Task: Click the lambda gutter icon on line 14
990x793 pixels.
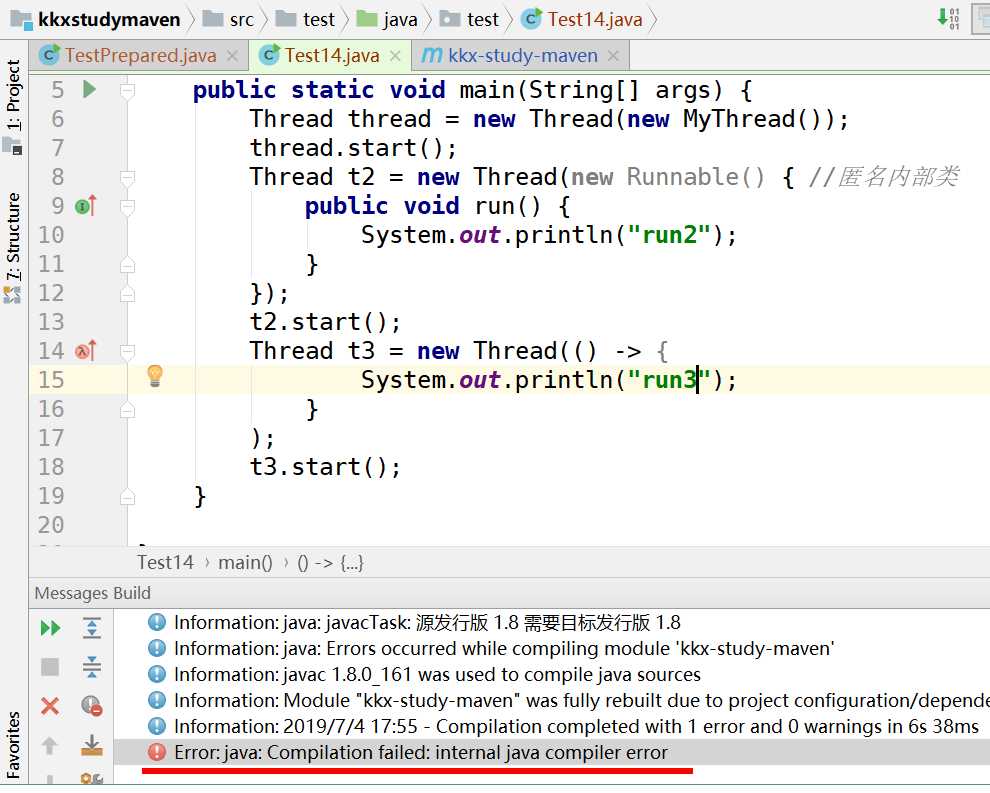Action: tap(86, 350)
